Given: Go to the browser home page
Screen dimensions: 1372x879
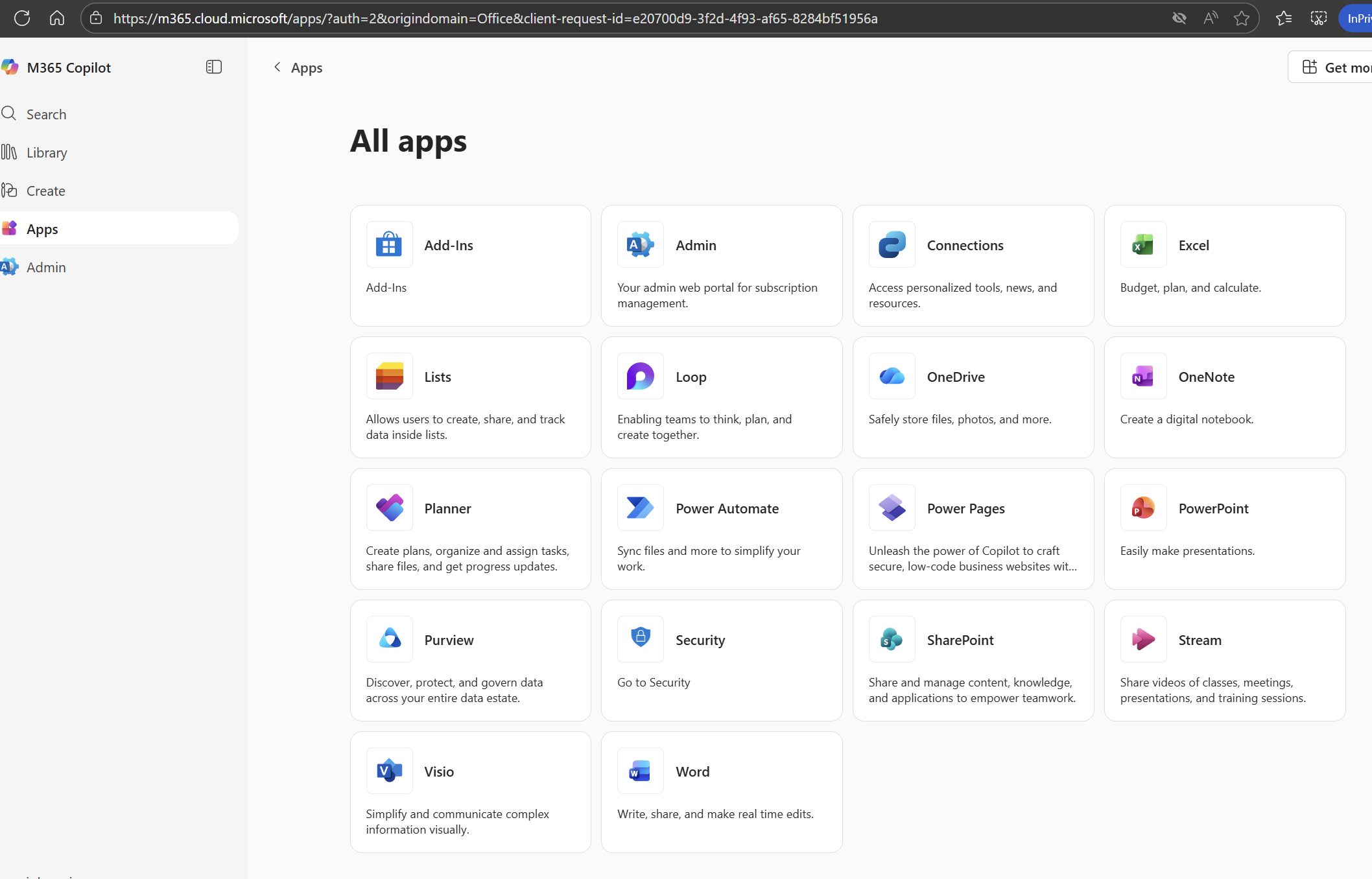Looking at the screenshot, I should [57, 18].
